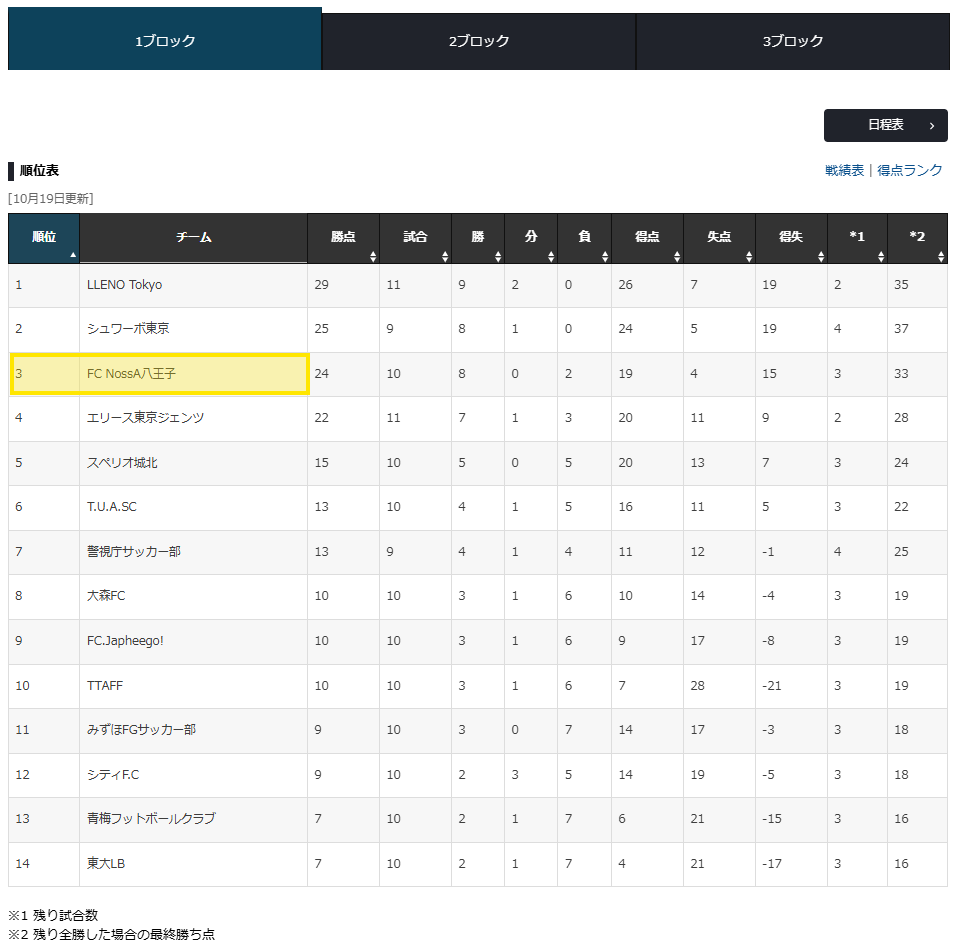
Task: Open the 2ブロック tab
Action: tap(478, 41)
